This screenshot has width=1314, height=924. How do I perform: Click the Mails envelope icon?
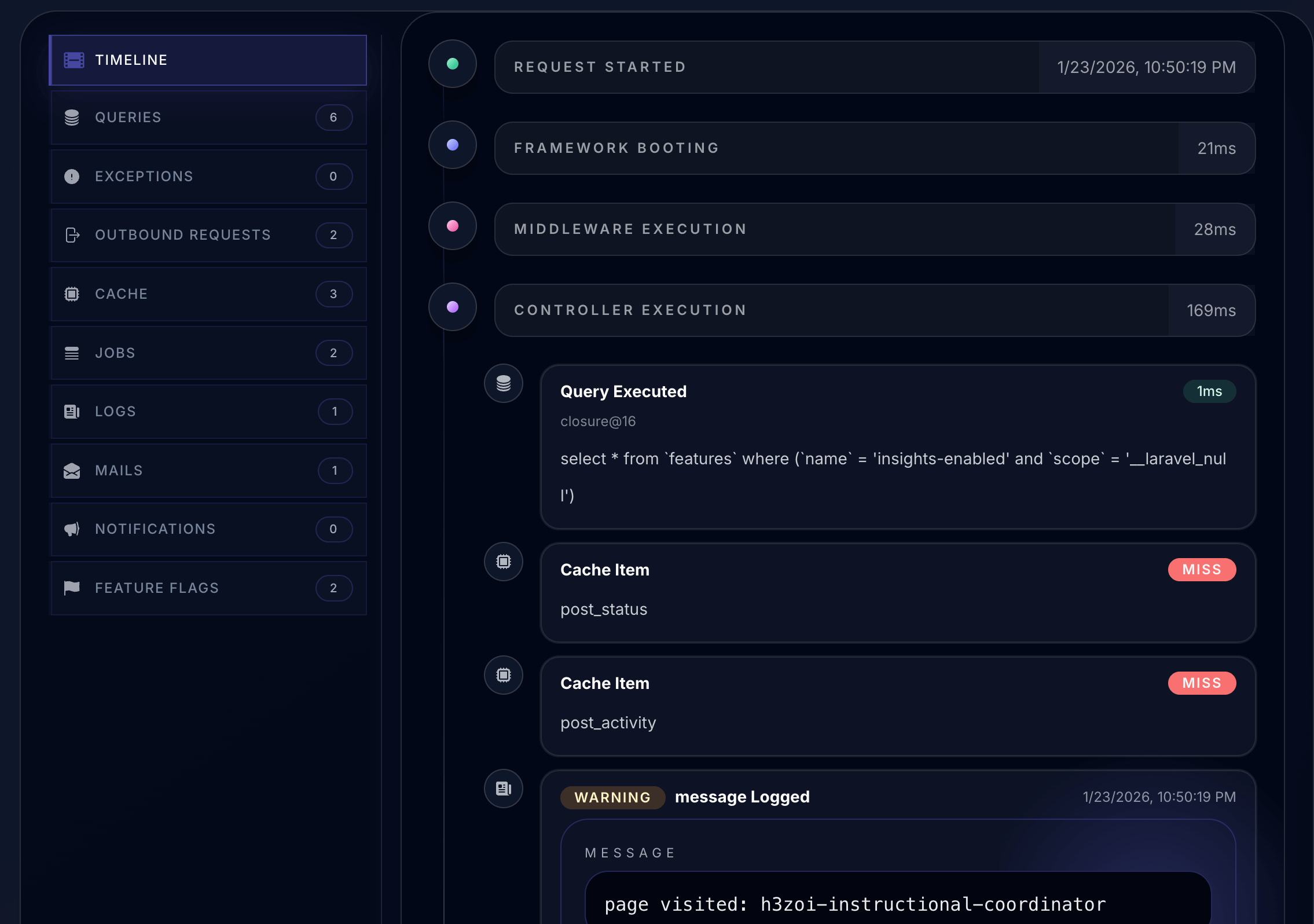click(72, 470)
